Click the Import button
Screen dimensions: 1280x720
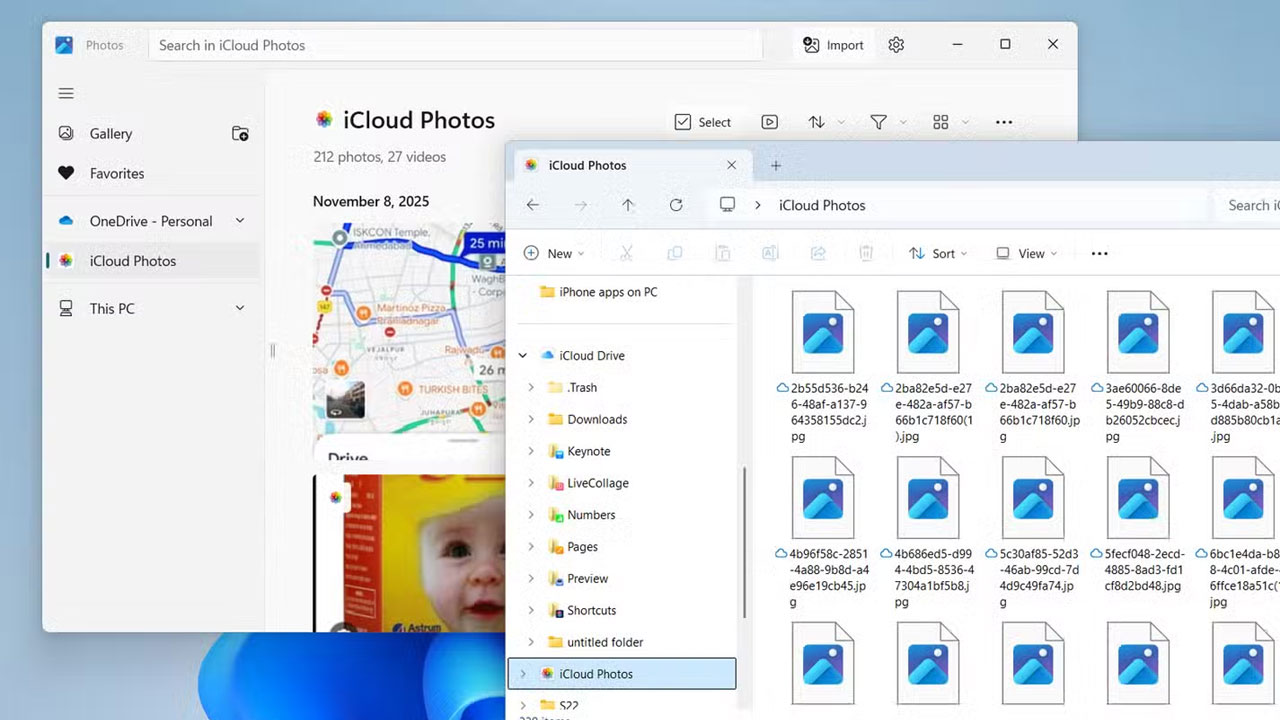click(833, 45)
